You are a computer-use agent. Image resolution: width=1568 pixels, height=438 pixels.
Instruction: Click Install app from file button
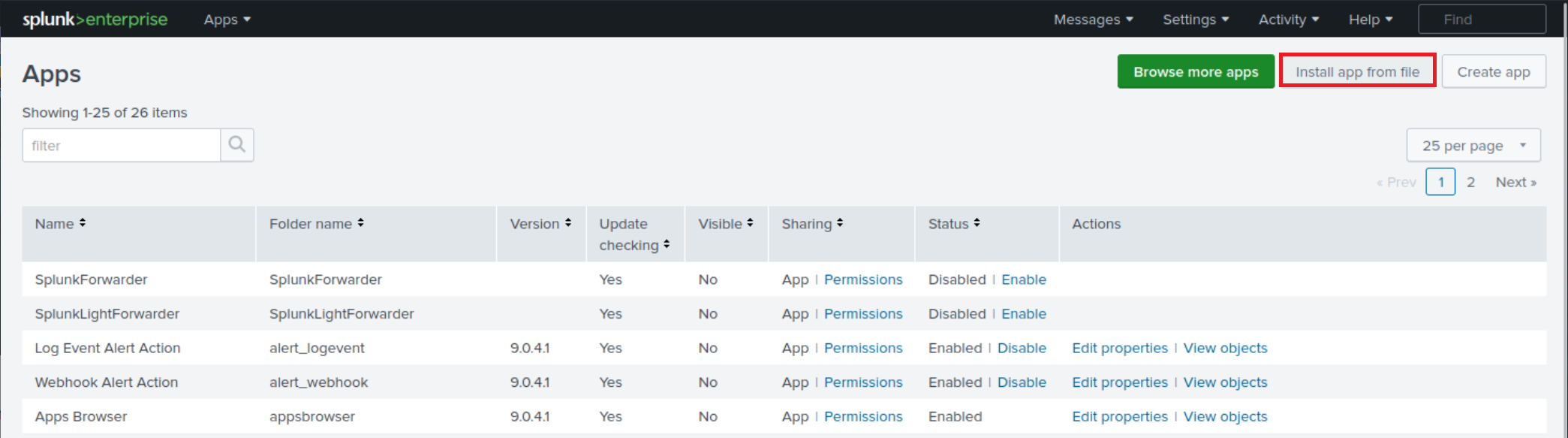(1357, 72)
